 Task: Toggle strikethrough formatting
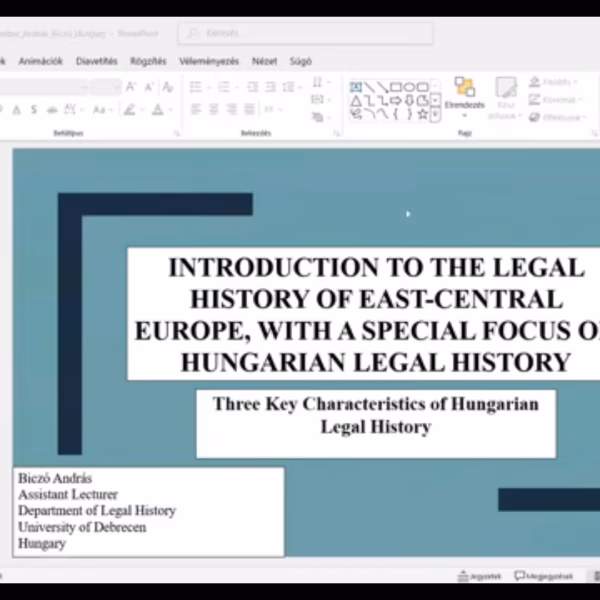52,110
